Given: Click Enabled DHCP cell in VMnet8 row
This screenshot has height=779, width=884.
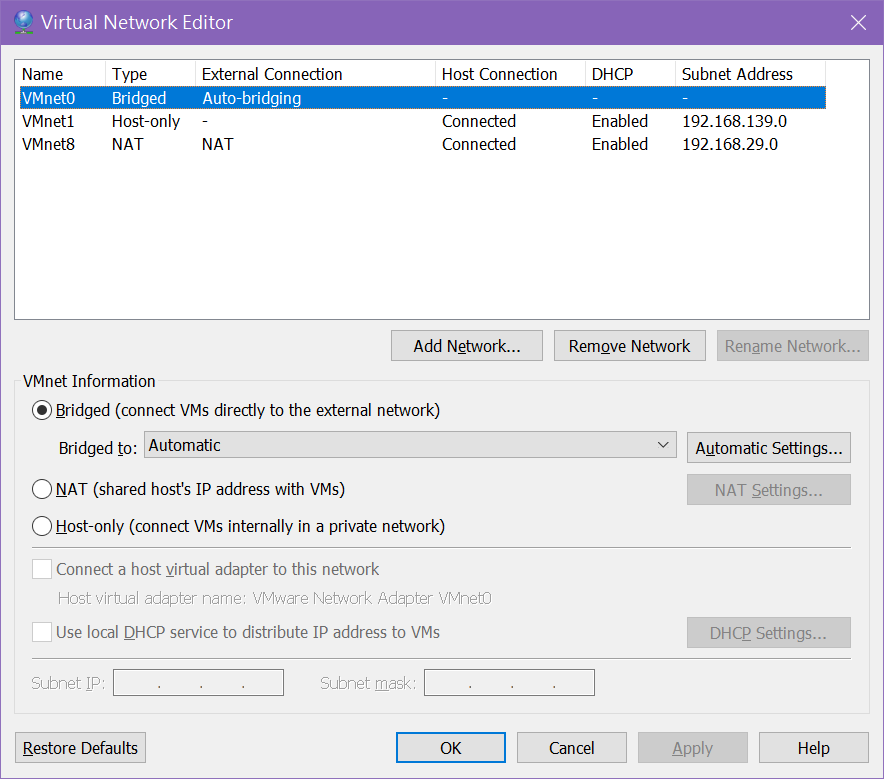Looking at the screenshot, I should click(620, 144).
